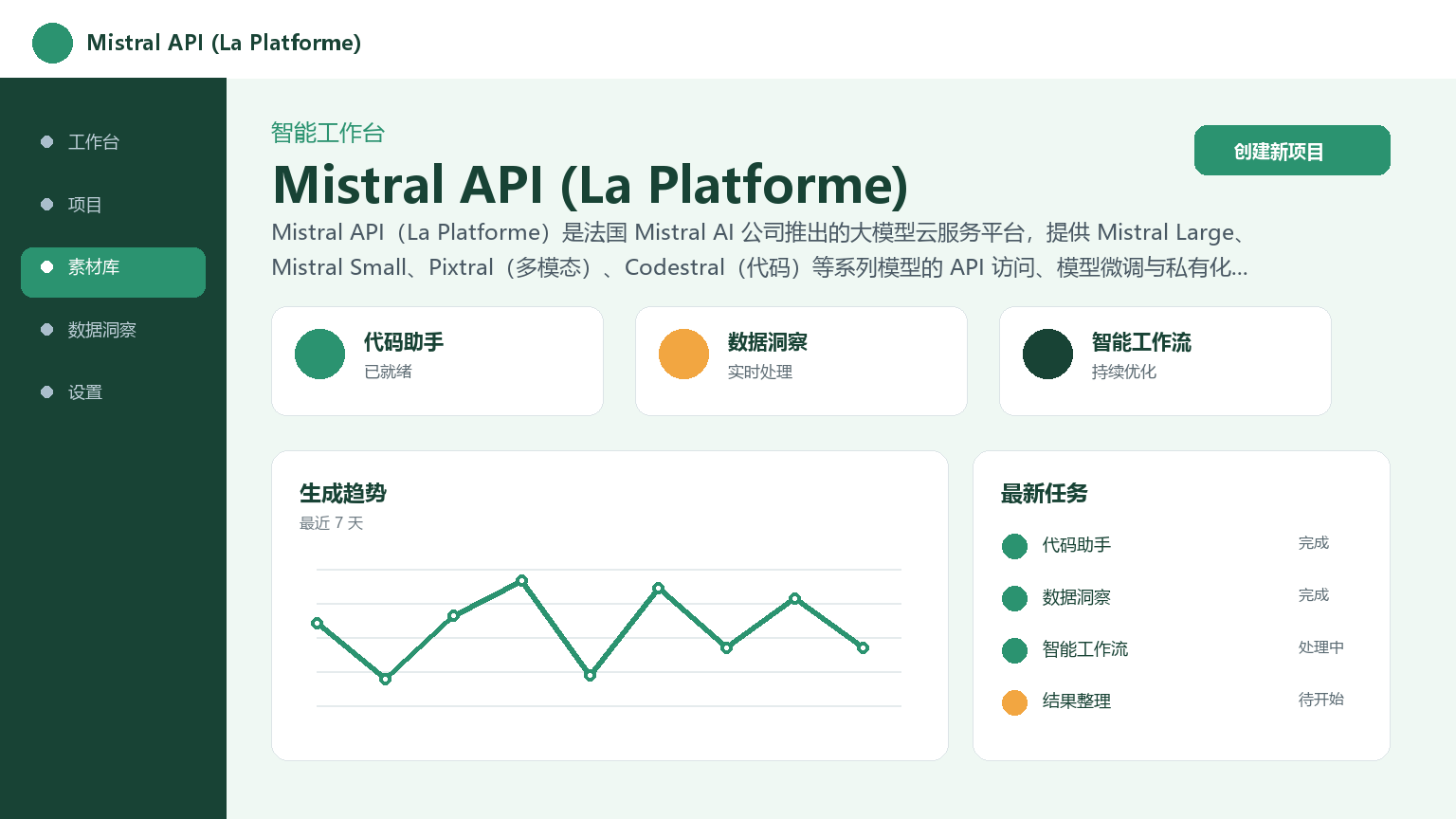Screen dimensions: 1456x819
Task: Click the bullet icon next to 素材库
Action: point(47,267)
